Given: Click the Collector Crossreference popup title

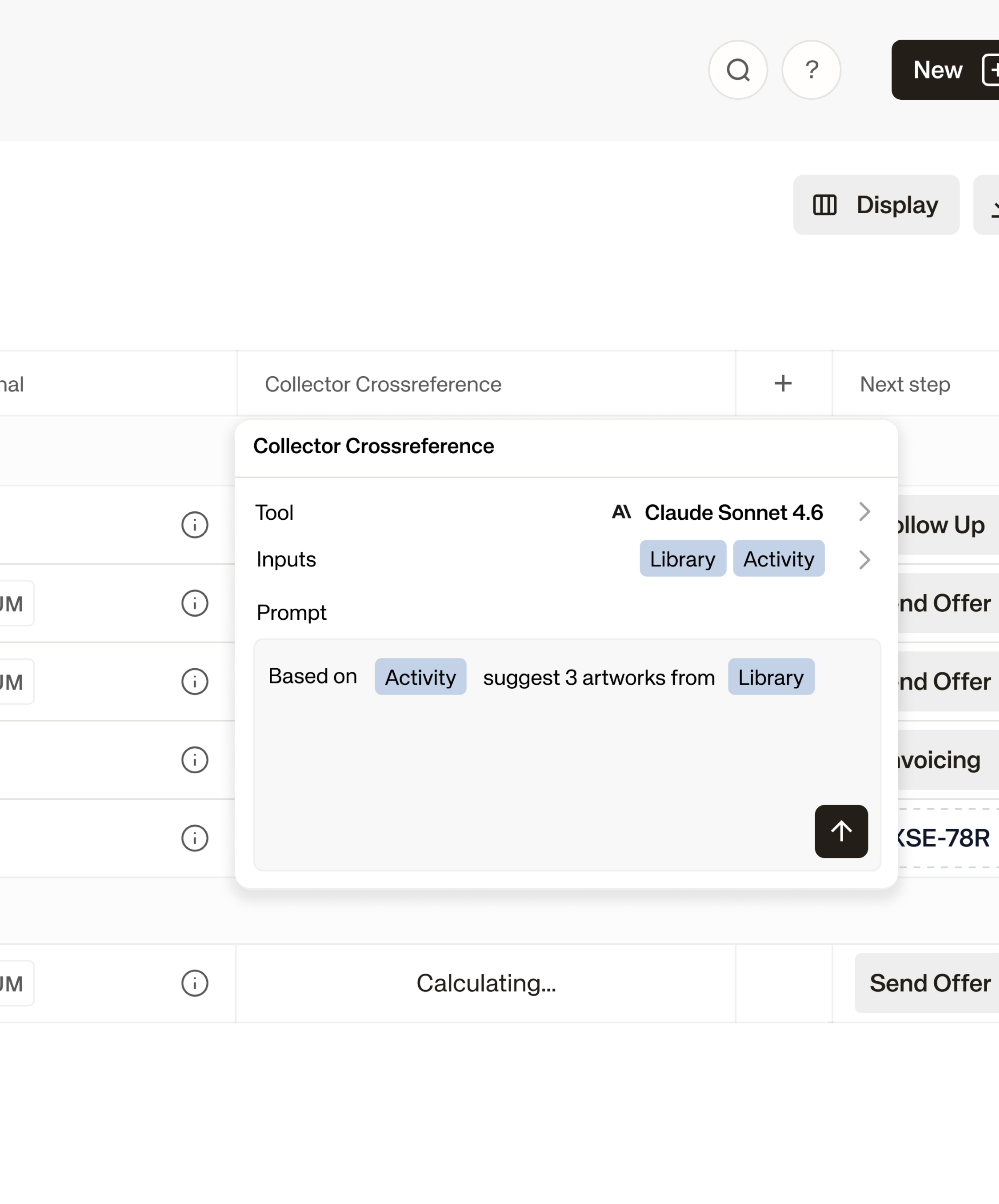Looking at the screenshot, I should [x=374, y=446].
